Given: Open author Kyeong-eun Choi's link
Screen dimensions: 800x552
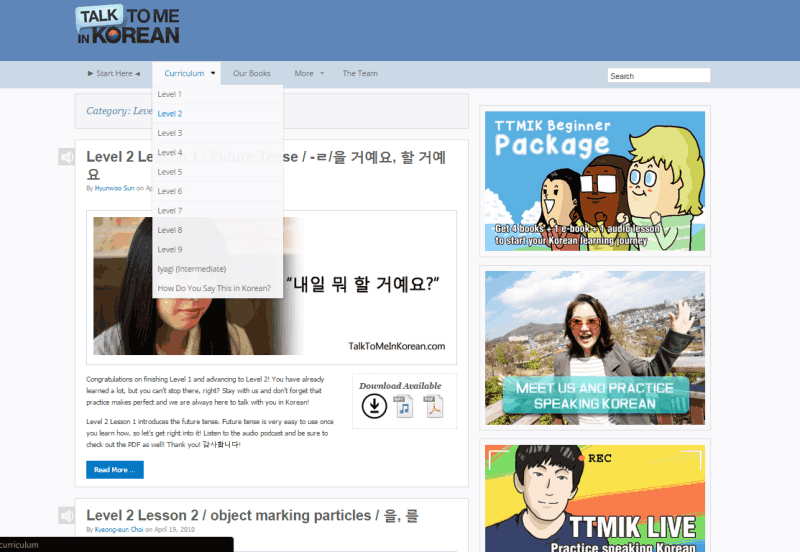Looking at the screenshot, I should [x=119, y=530].
